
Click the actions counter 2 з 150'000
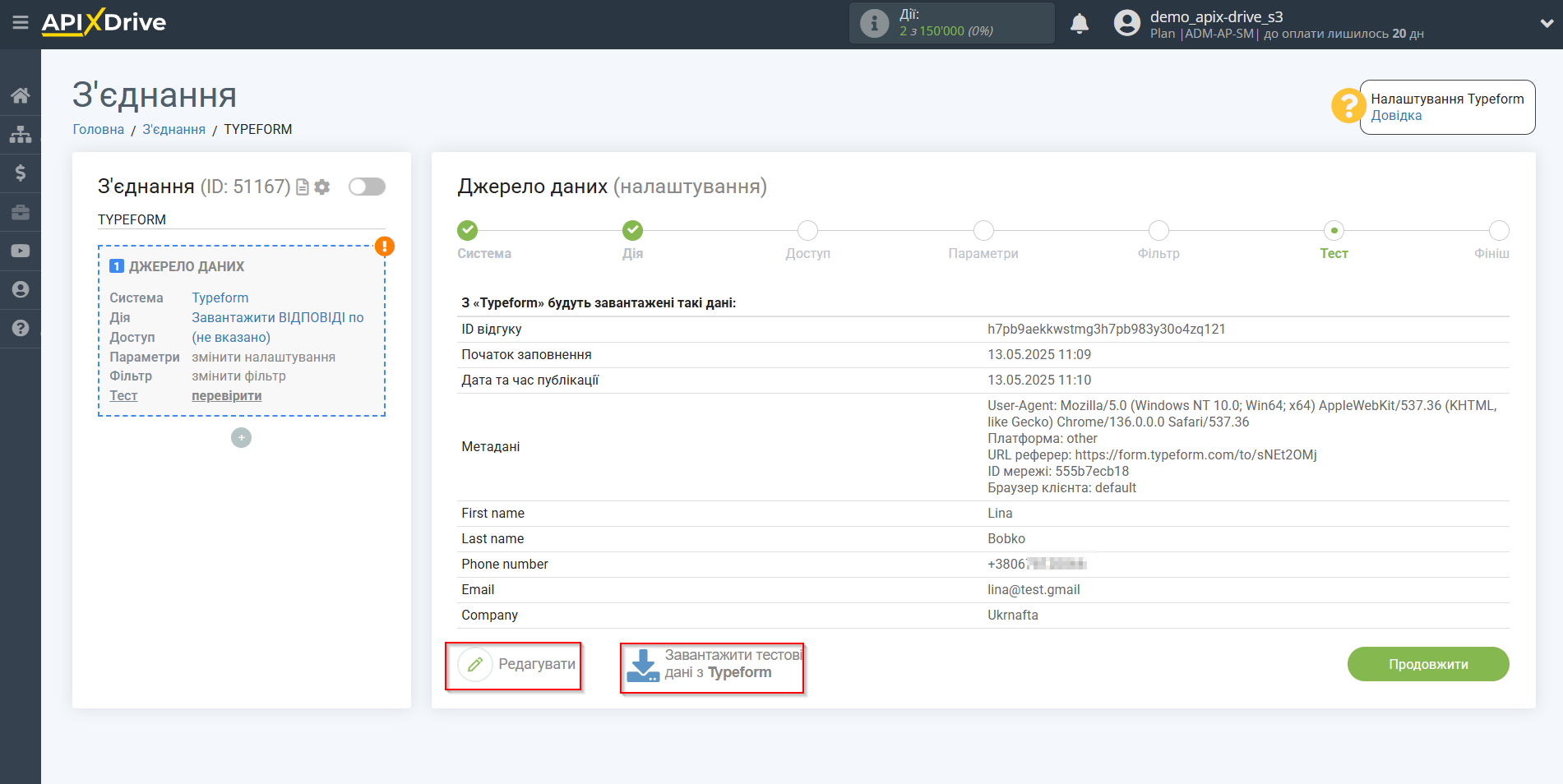[x=946, y=31]
